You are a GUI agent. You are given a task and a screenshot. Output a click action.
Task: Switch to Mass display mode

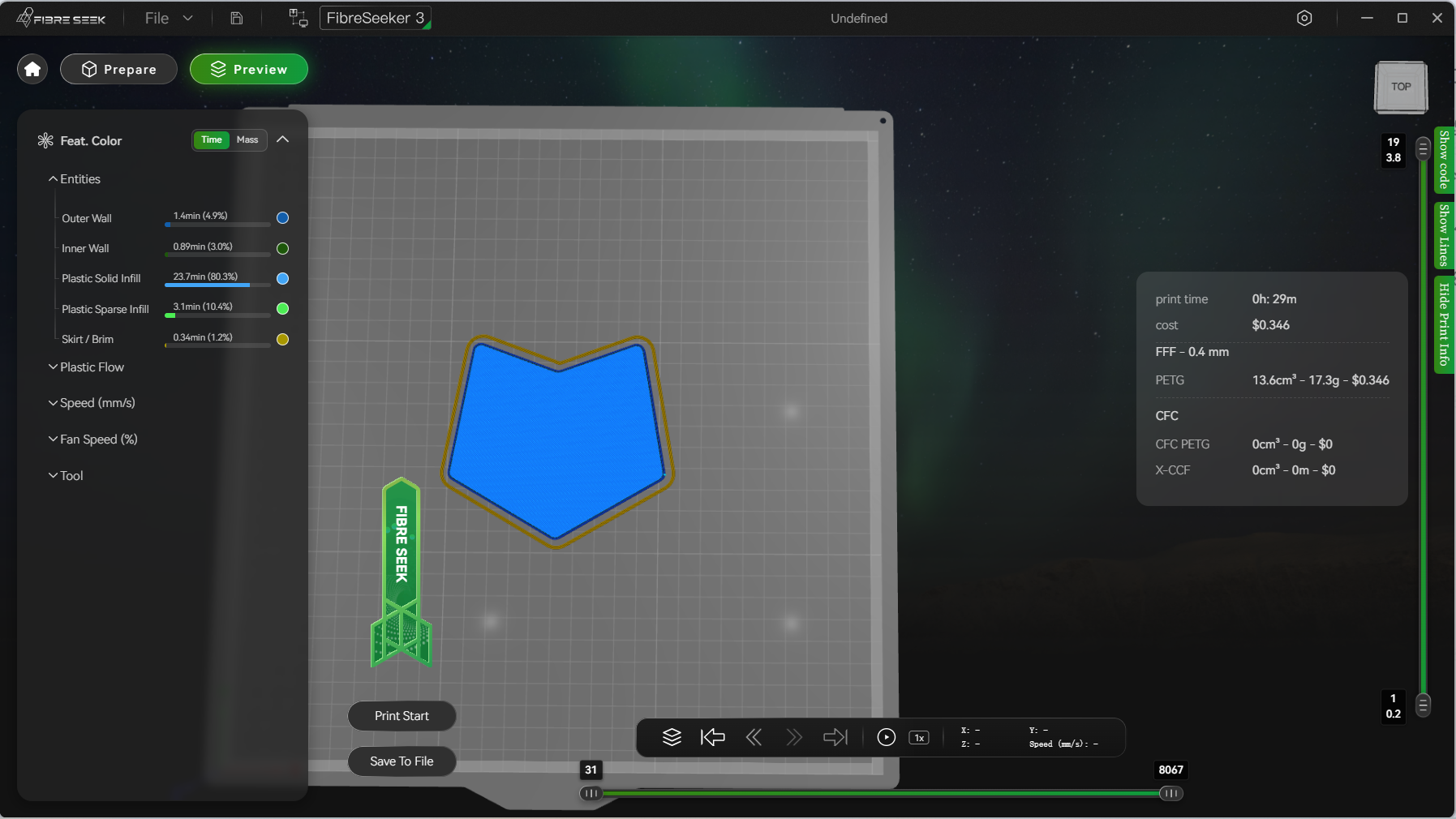click(x=247, y=139)
